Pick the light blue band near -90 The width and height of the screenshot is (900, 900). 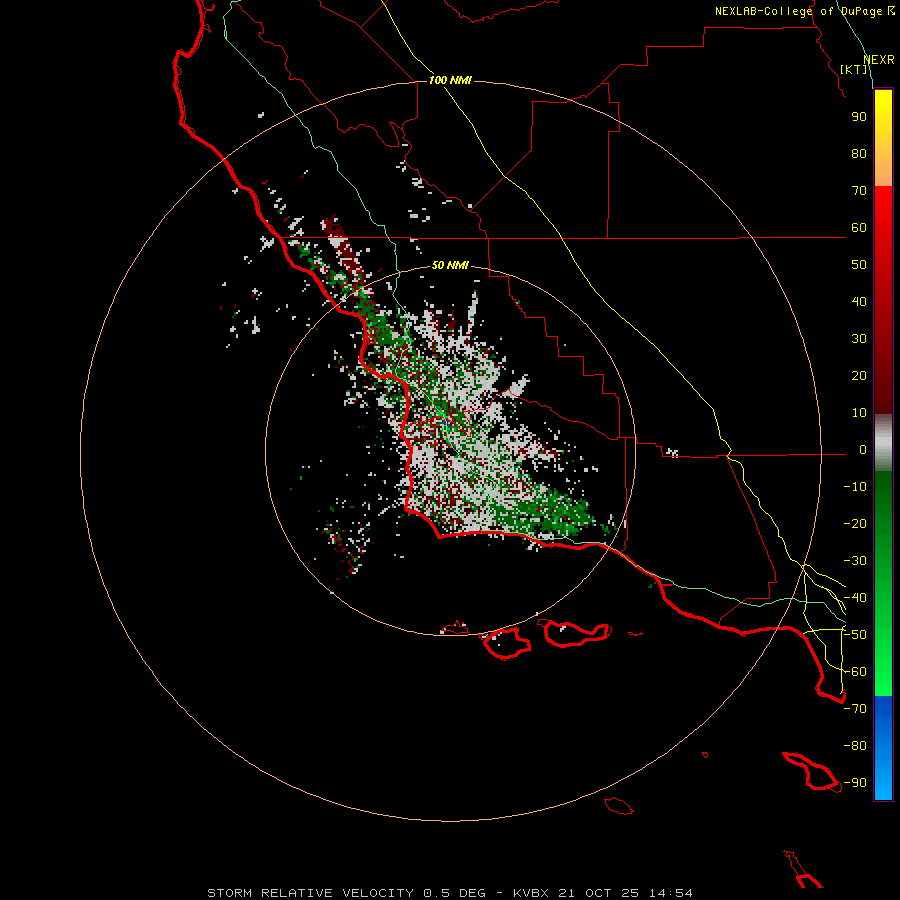(x=883, y=783)
